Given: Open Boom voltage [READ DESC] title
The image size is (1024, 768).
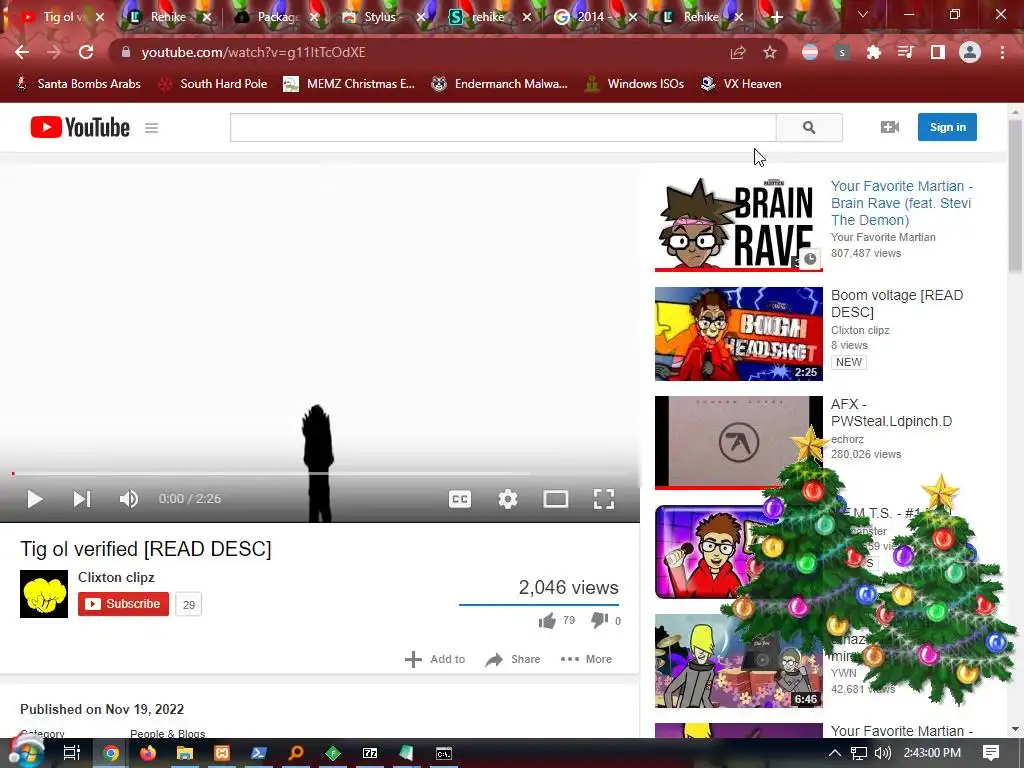Looking at the screenshot, I should [897, 304].
